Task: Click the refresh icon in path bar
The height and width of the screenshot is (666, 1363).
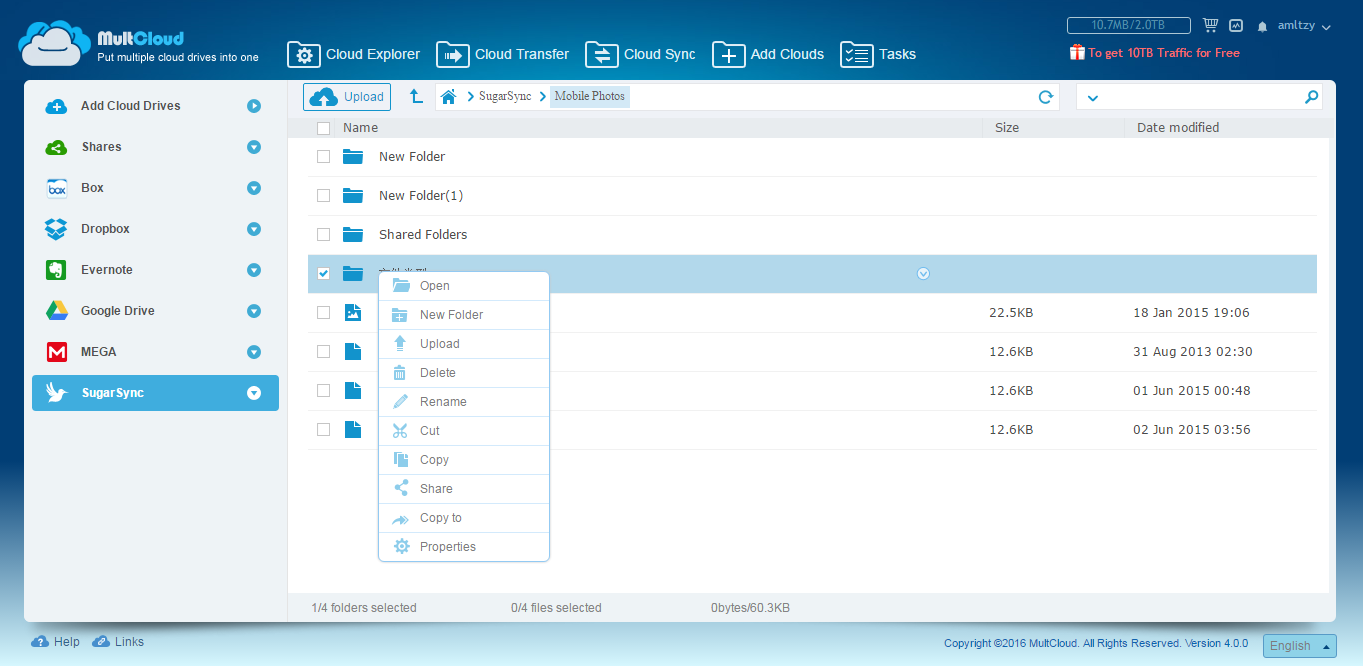Action: pyautogui.click(x=1045, y=97)
